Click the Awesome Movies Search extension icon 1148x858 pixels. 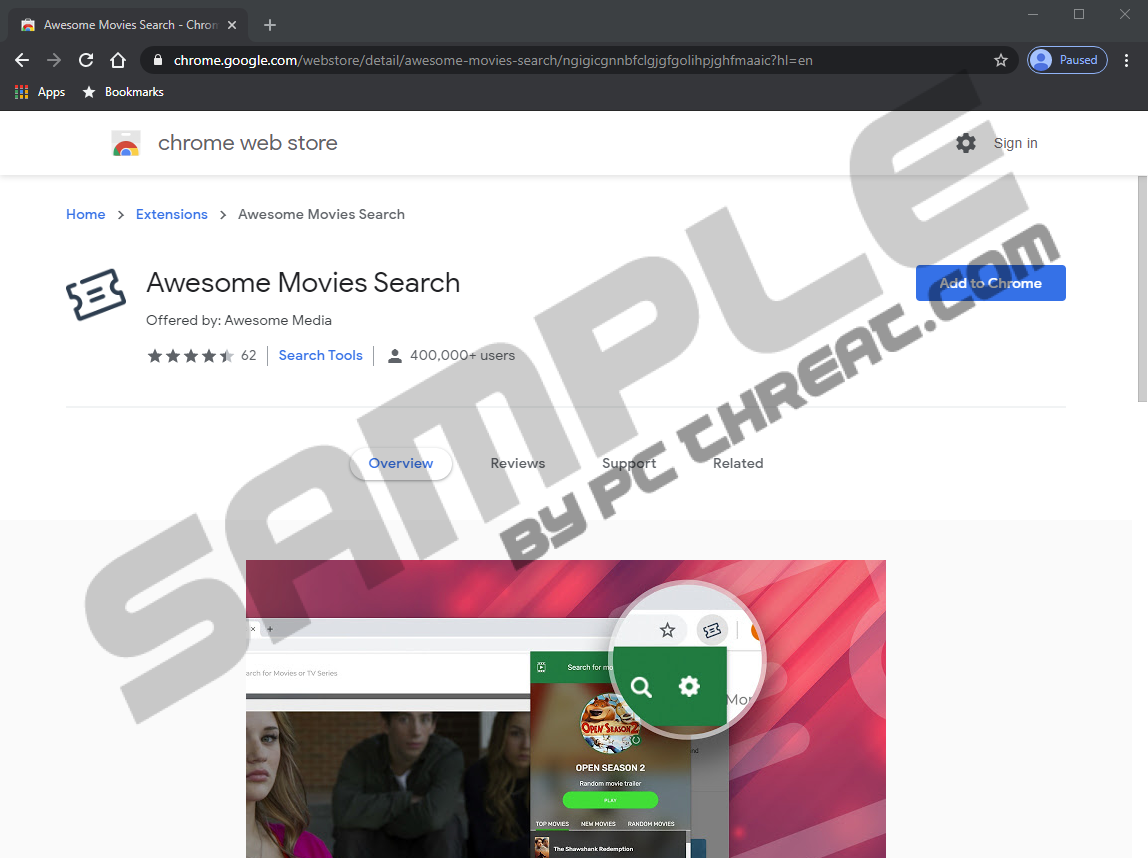tap(96, 294)
